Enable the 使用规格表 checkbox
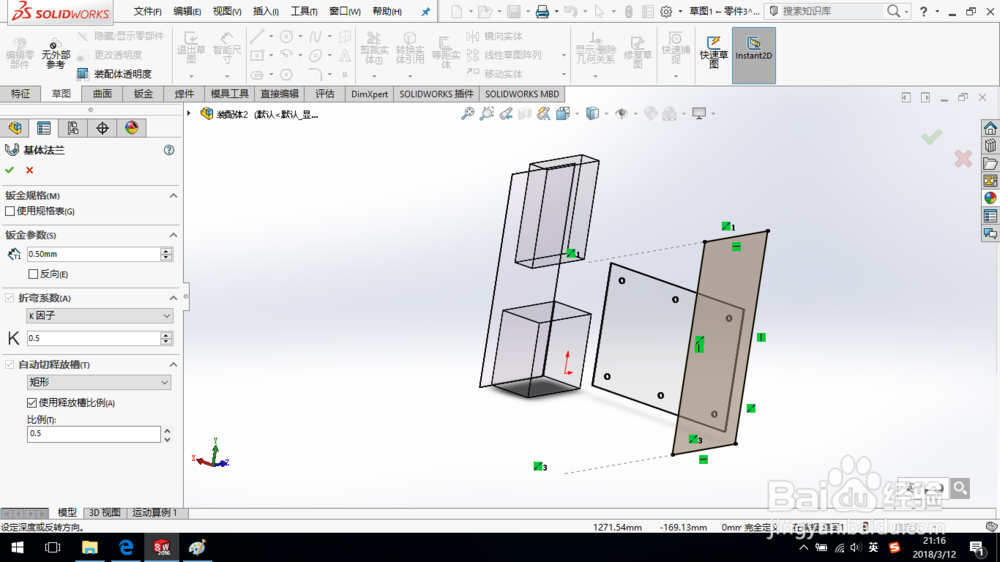 tap(10, 211)
